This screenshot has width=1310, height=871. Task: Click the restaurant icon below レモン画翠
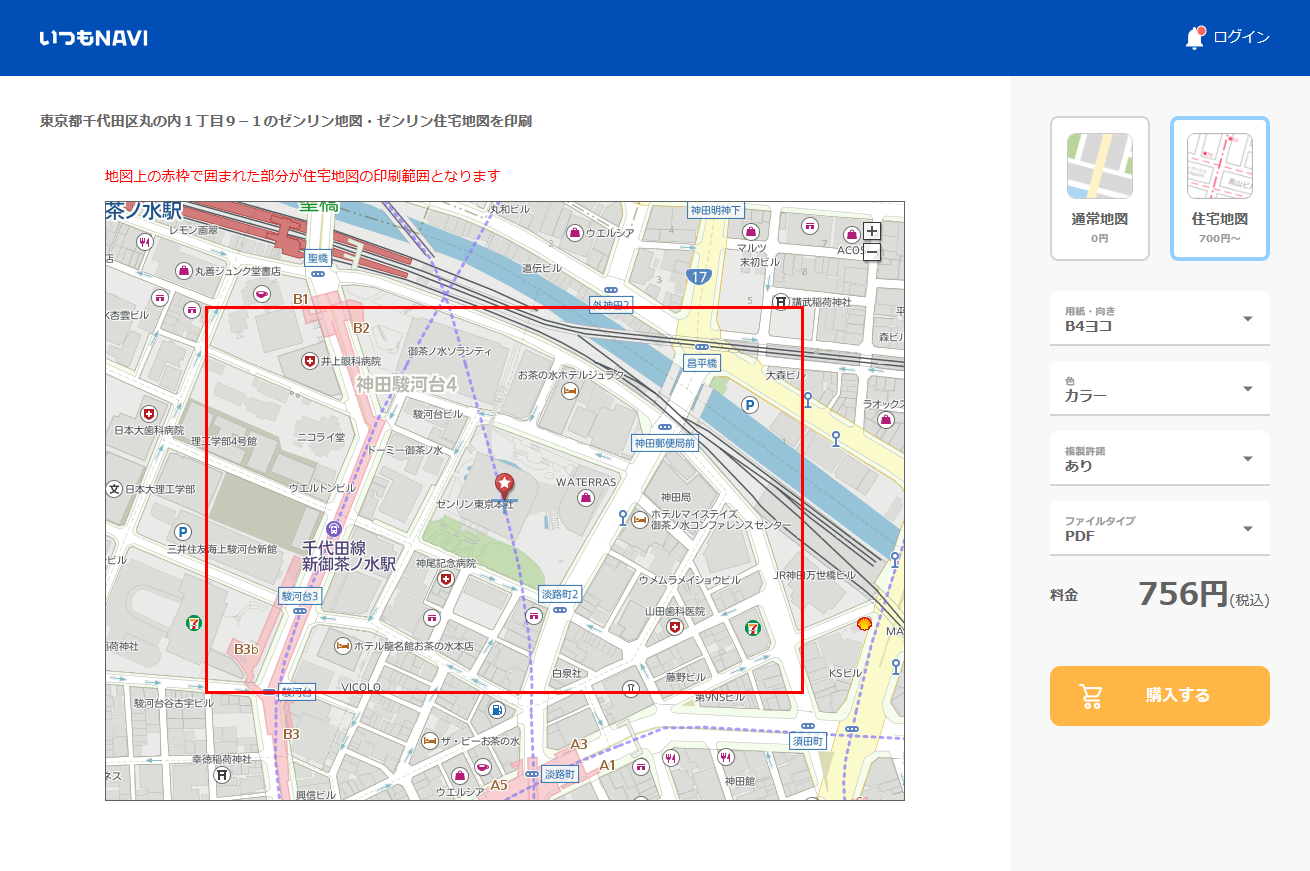click(x=145, y=241)
